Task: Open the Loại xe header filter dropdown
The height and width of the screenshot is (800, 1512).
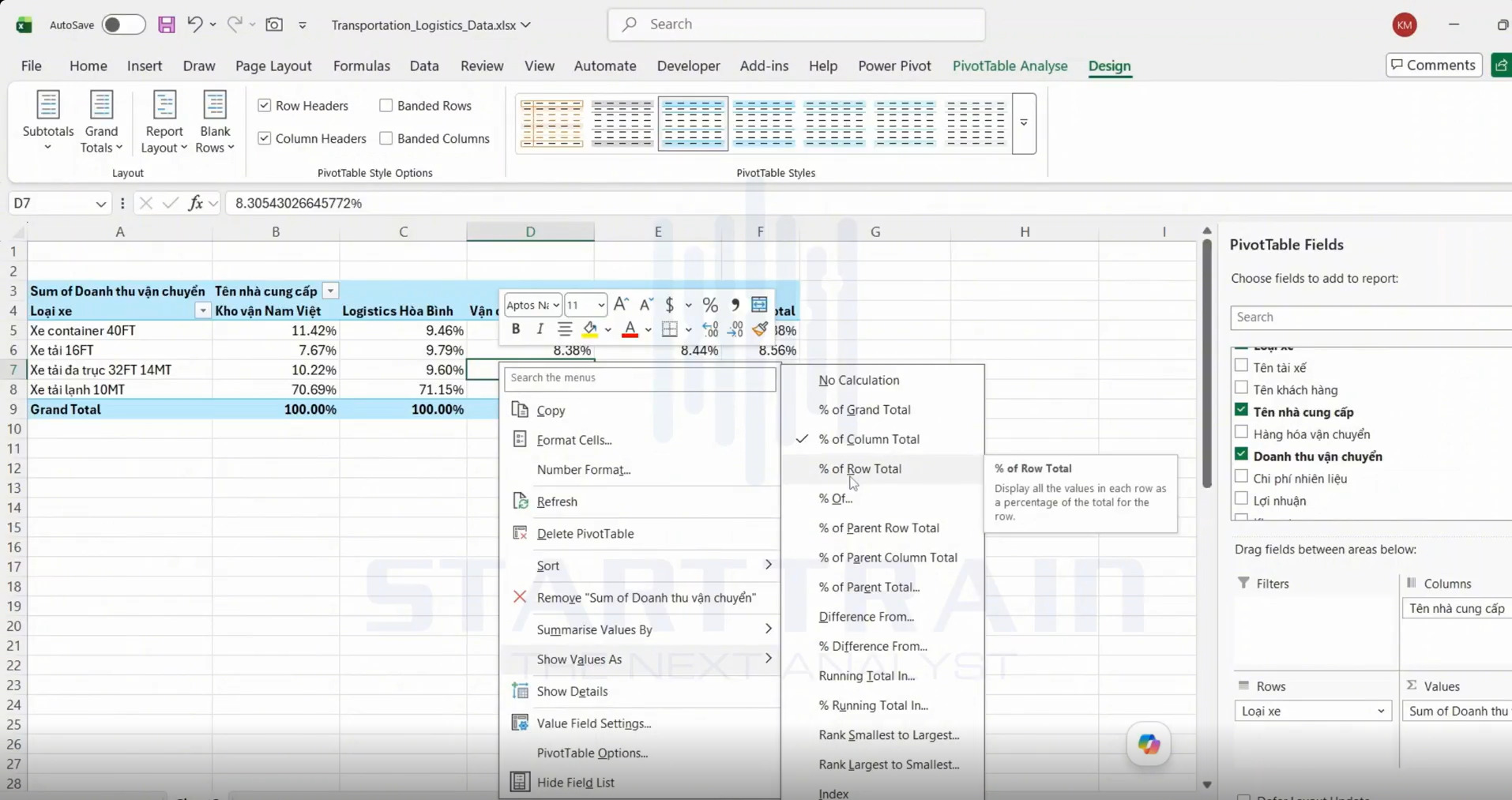Action: pos(203,310)
